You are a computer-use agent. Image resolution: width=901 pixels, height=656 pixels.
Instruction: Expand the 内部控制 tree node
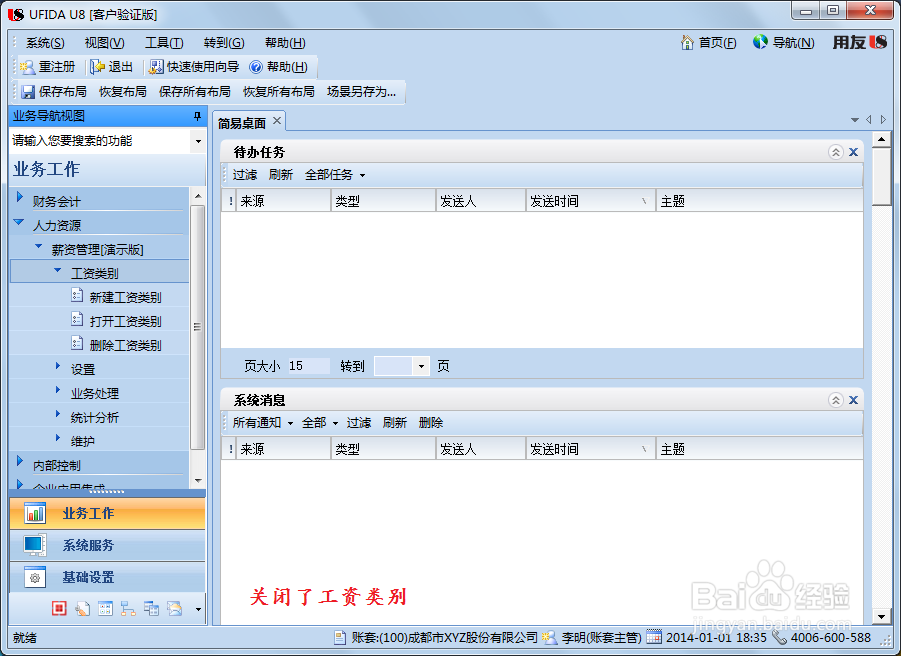tap(20, 461)
